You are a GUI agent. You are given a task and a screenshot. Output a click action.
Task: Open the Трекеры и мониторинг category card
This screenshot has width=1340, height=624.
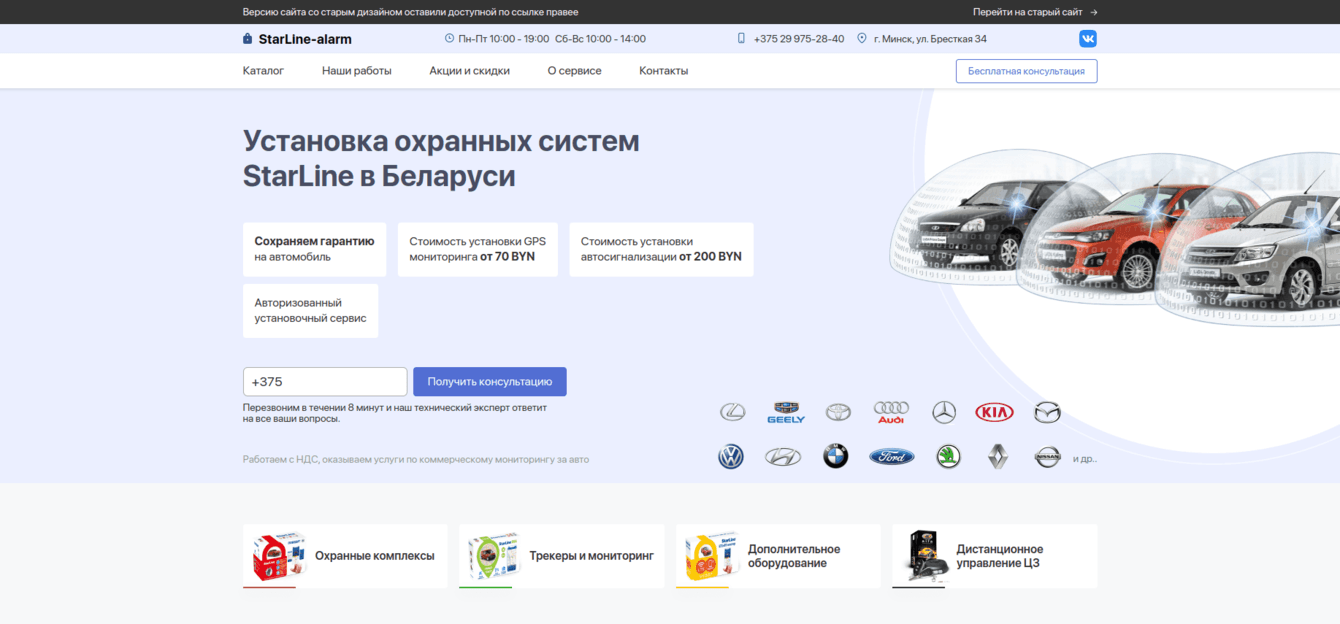coord(561,556)
